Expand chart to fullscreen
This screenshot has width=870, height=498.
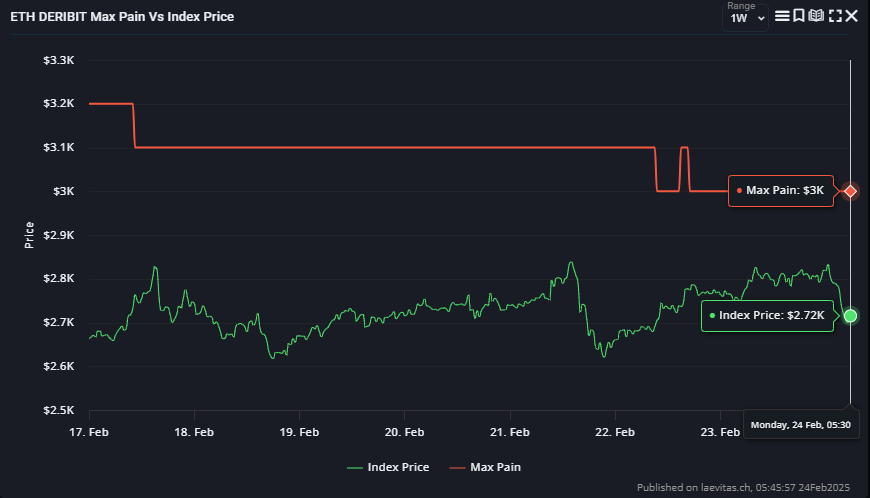tap(835, 16)
